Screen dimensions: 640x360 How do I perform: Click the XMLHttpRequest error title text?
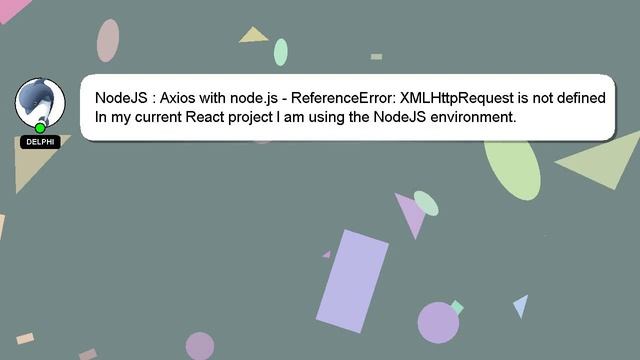(350, 98)
